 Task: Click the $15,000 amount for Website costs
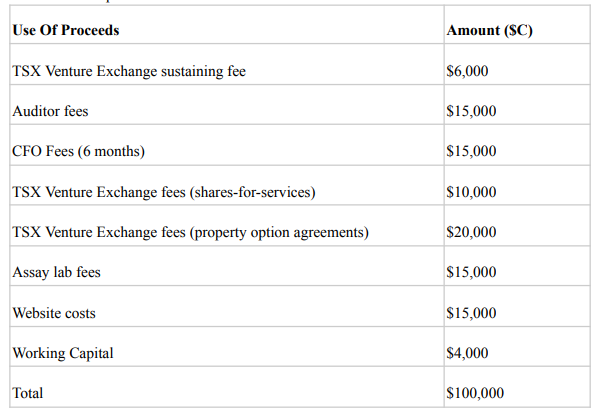coord(471,313)
